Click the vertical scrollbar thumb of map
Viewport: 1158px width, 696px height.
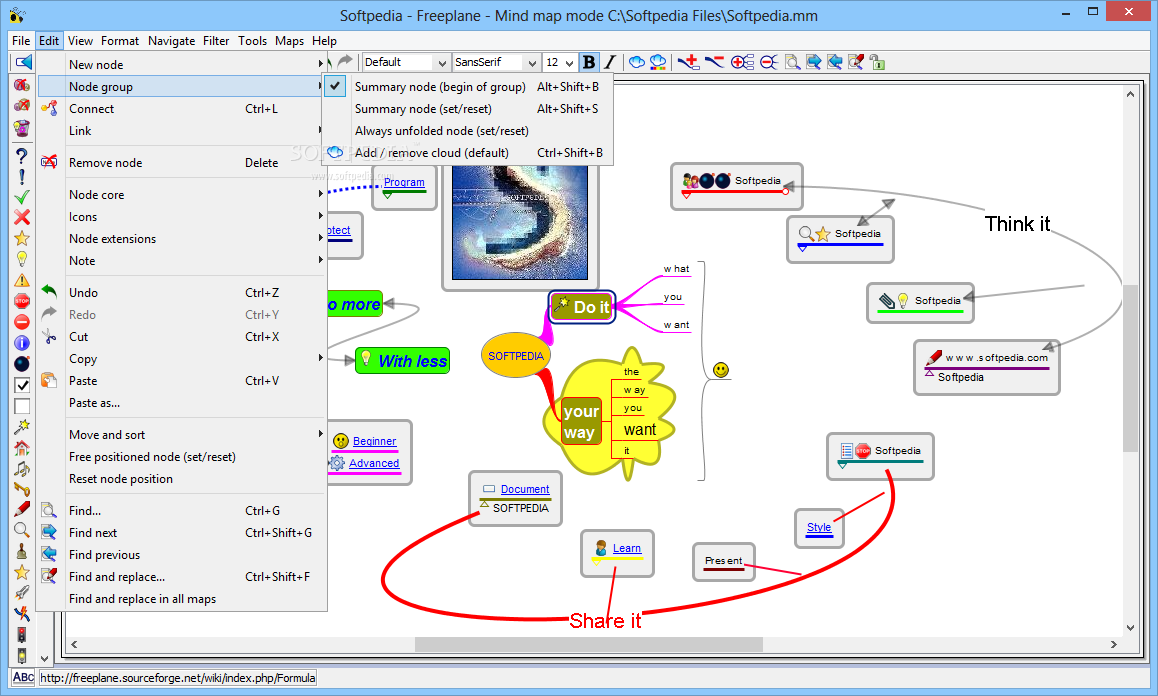pos(1130,367)
